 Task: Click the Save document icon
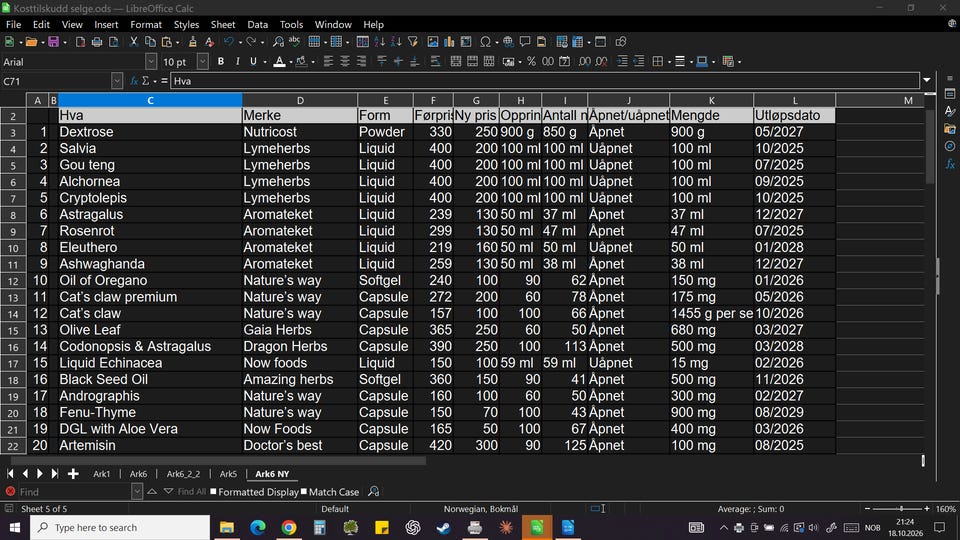tap(53, 42)
